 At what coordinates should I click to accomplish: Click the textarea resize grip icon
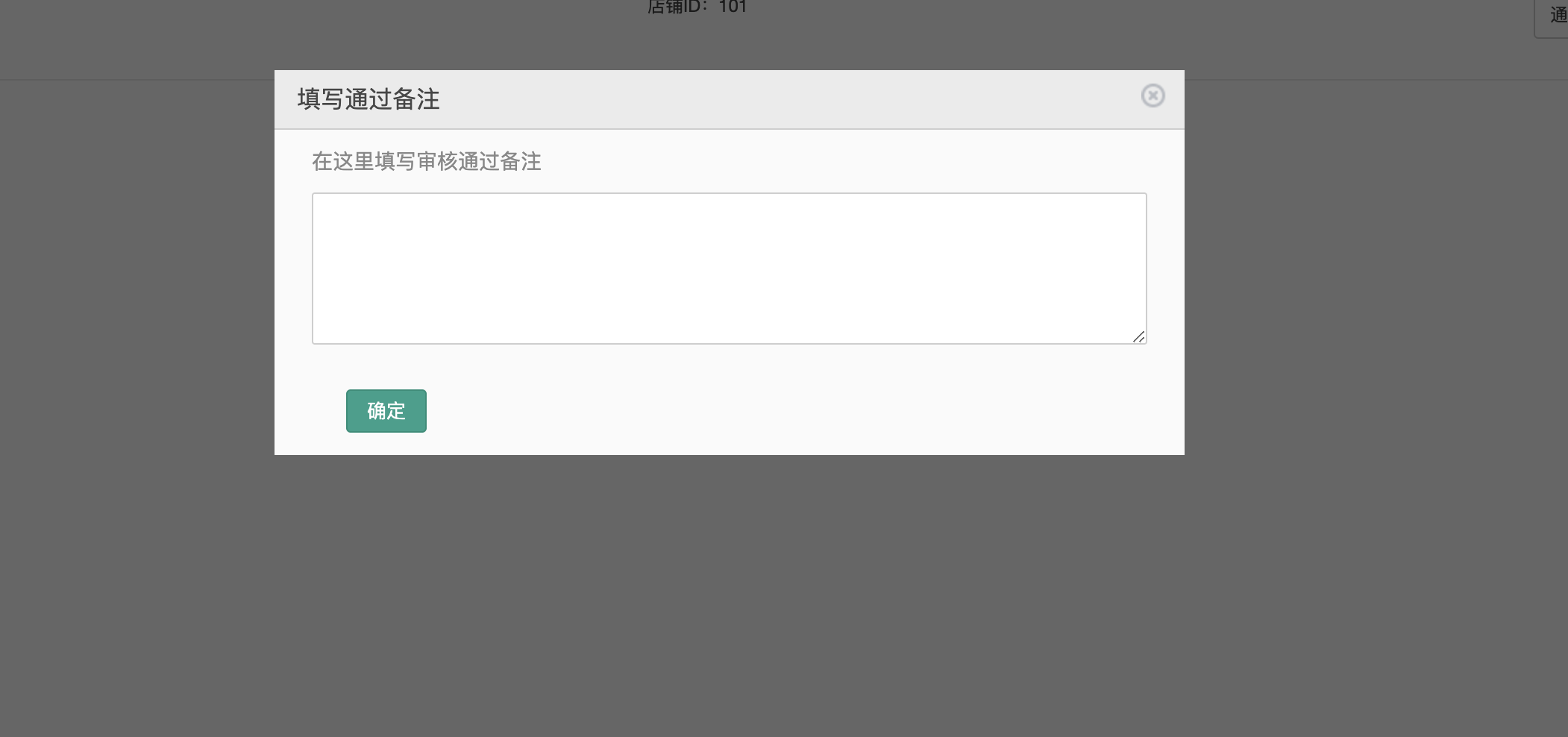click(1138, 337)
